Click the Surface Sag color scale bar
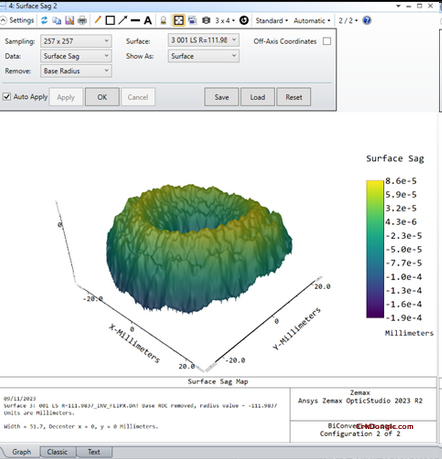 tap(375, 249)
